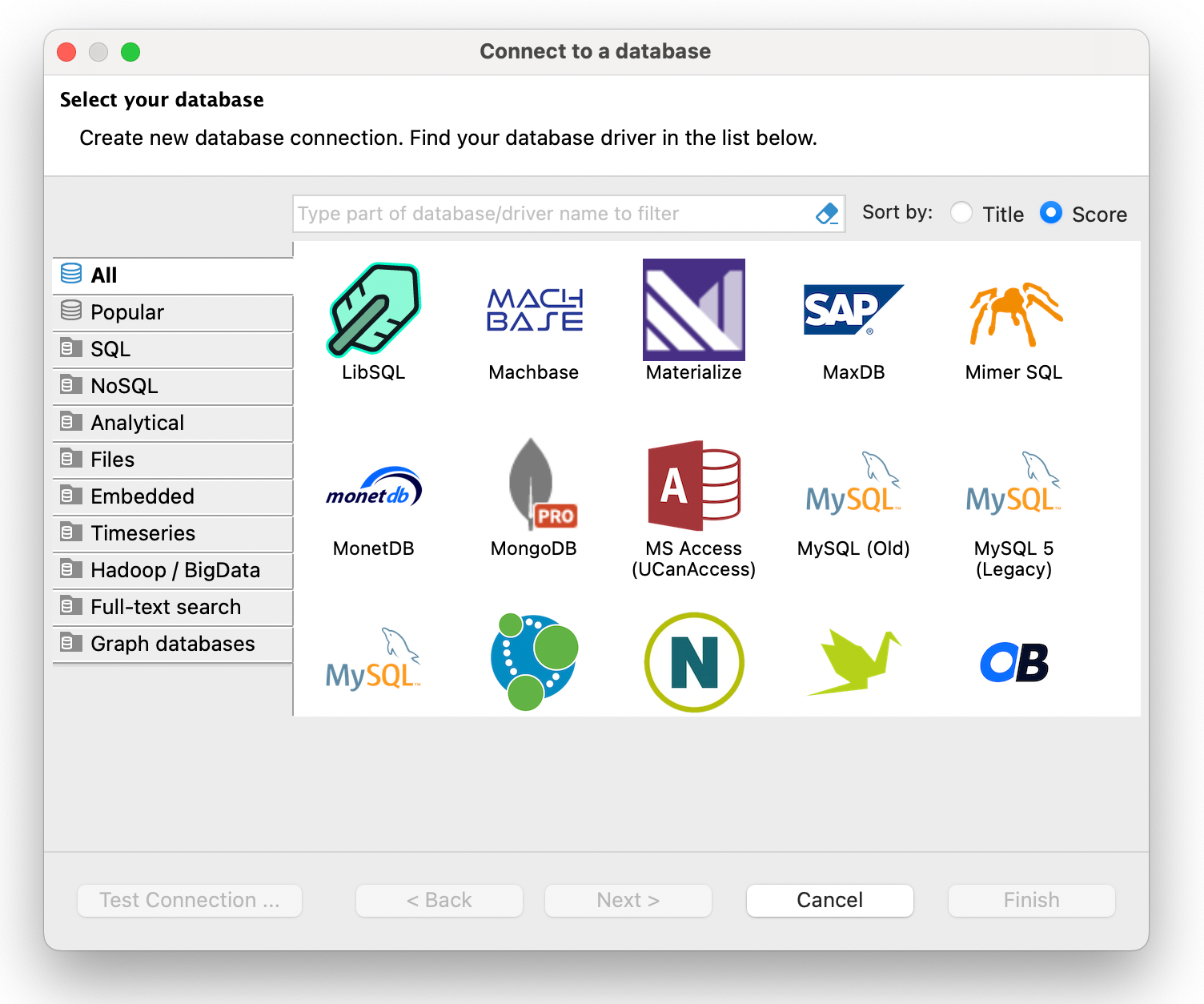Show the Files category

point(173,460)
